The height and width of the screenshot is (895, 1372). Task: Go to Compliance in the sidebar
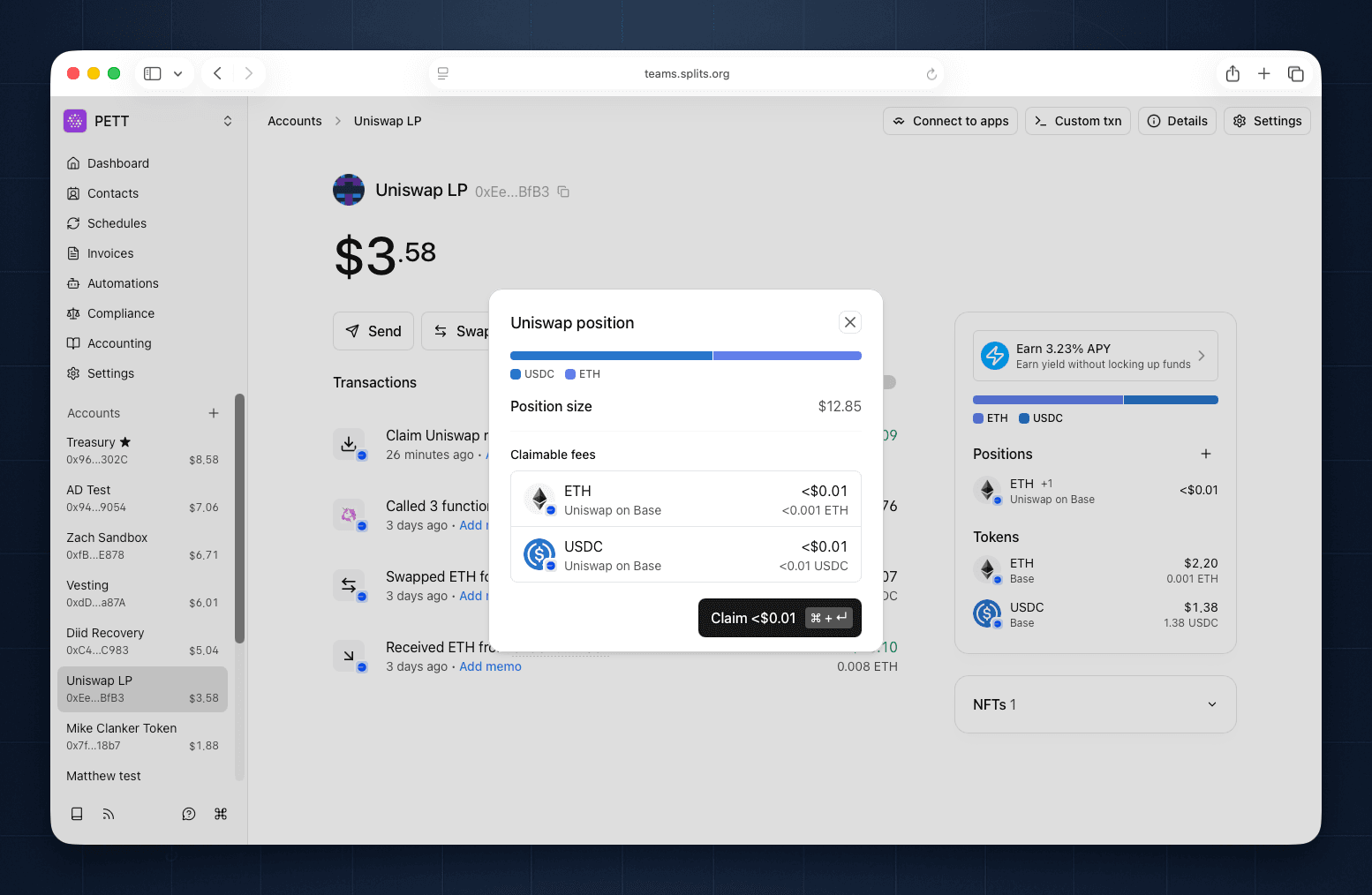click(121, 313)
